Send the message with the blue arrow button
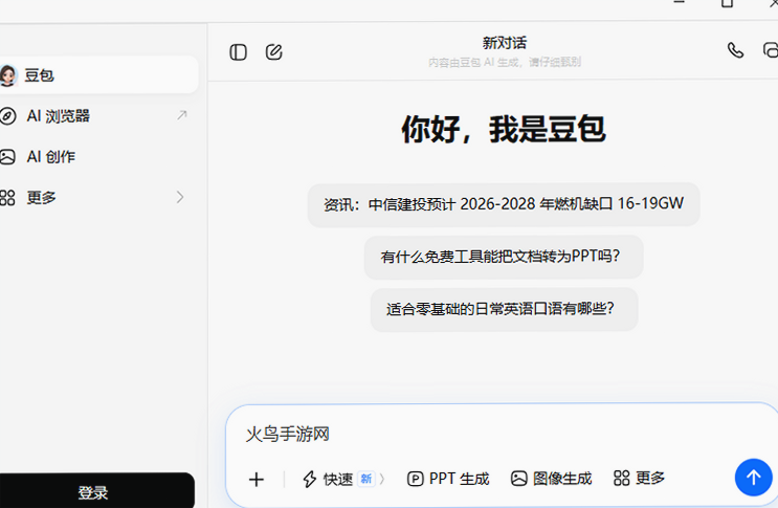The height and width of the screenshot is (508, 778). [x=753, y=477]
